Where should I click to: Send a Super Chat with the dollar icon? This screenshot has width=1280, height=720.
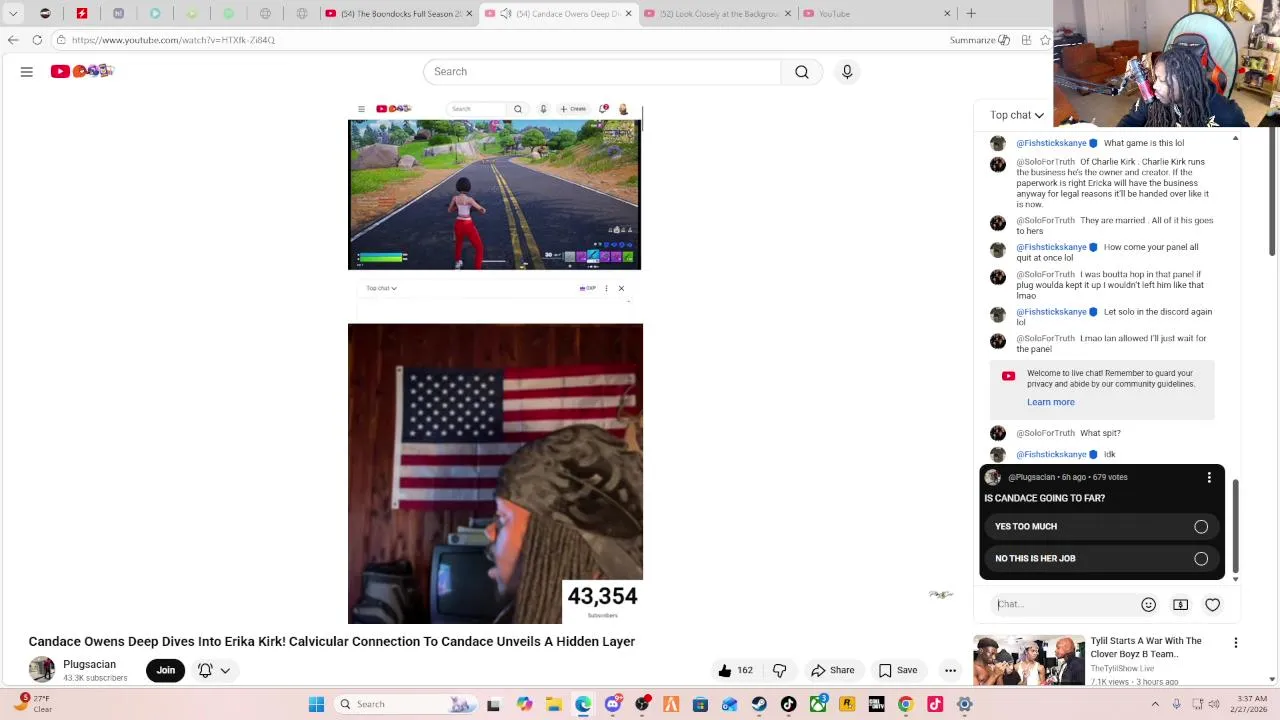point(1180,604)
